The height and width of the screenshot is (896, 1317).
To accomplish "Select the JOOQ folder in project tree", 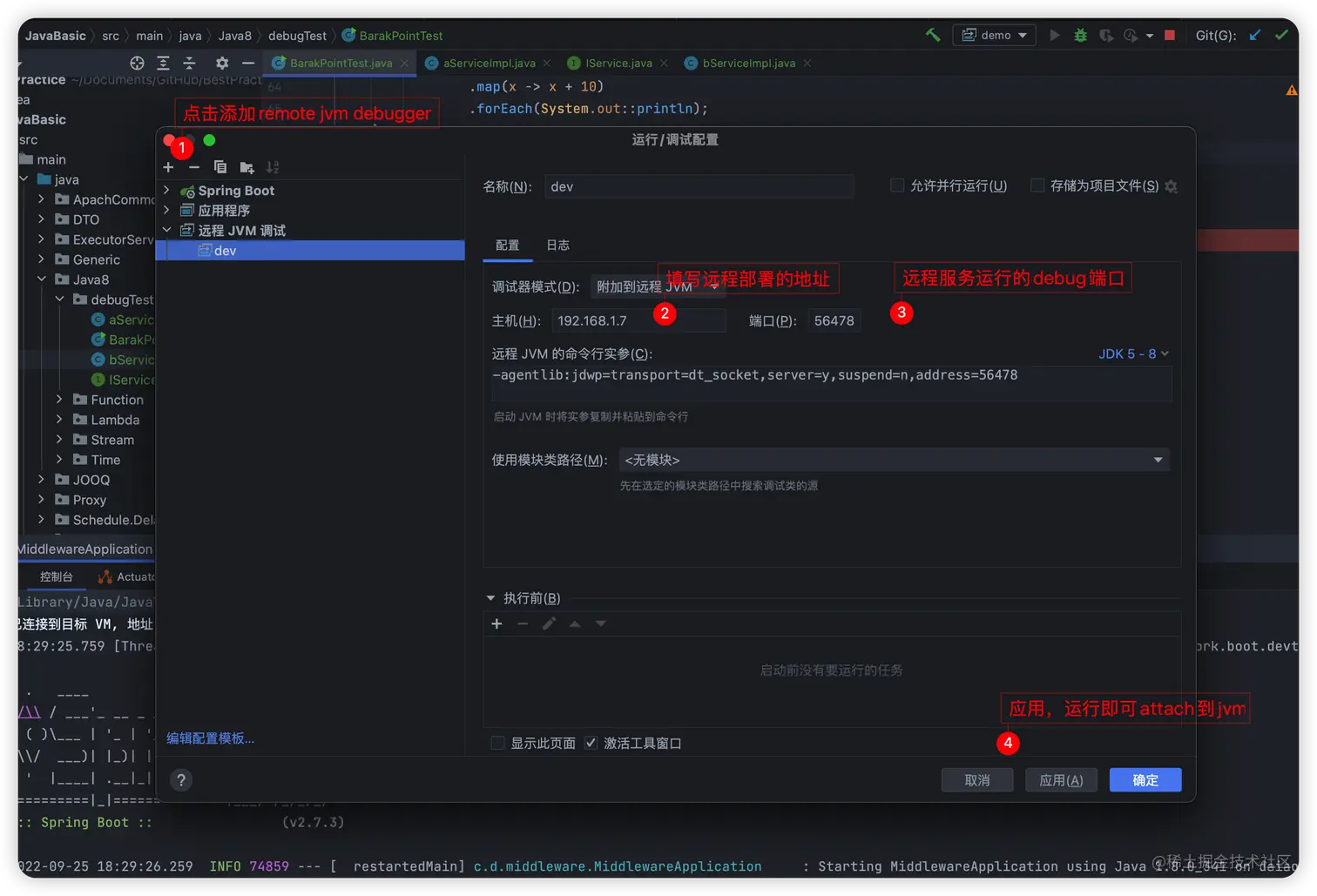I will [x=91, y=480].
